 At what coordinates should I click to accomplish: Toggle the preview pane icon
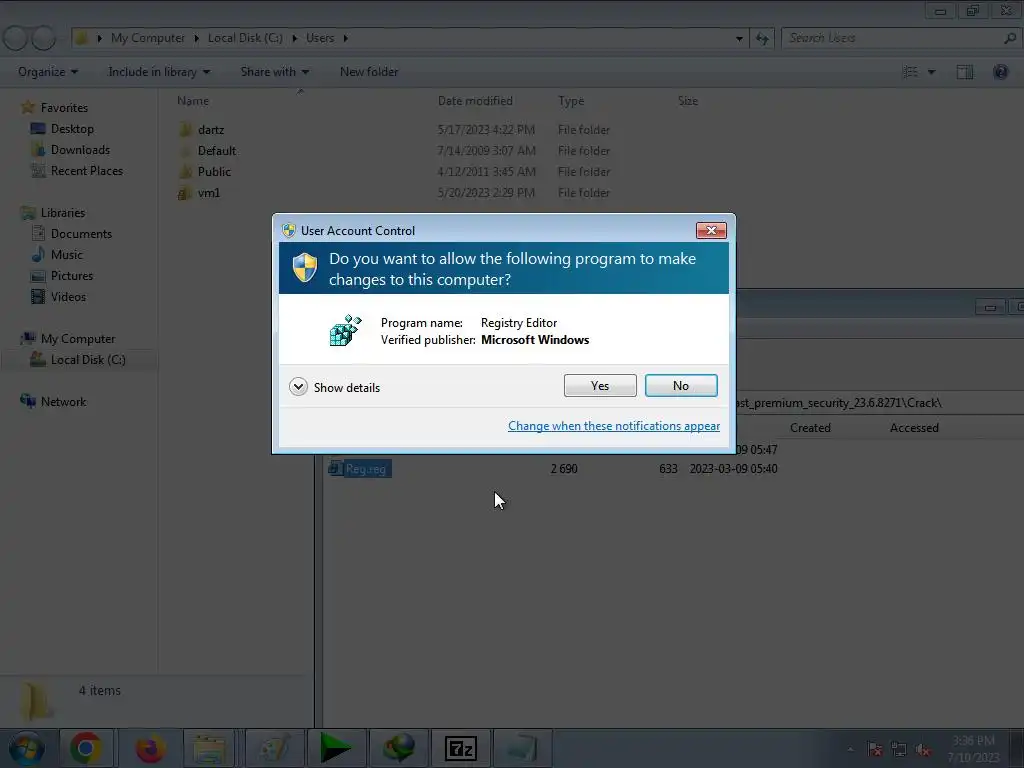click(965, 72)
